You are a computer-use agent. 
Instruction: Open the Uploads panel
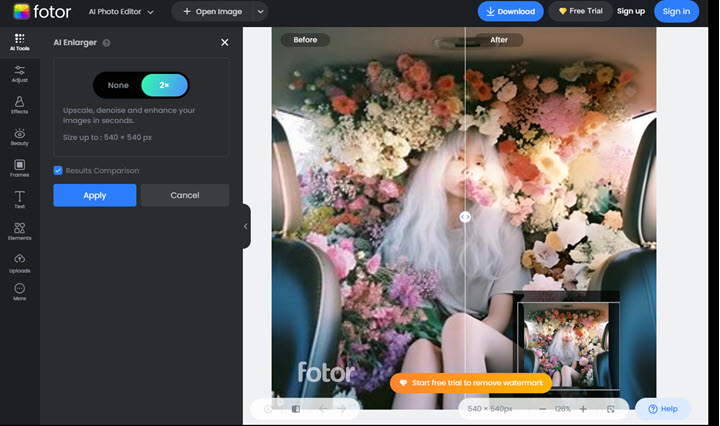click(x=19, y=263)
